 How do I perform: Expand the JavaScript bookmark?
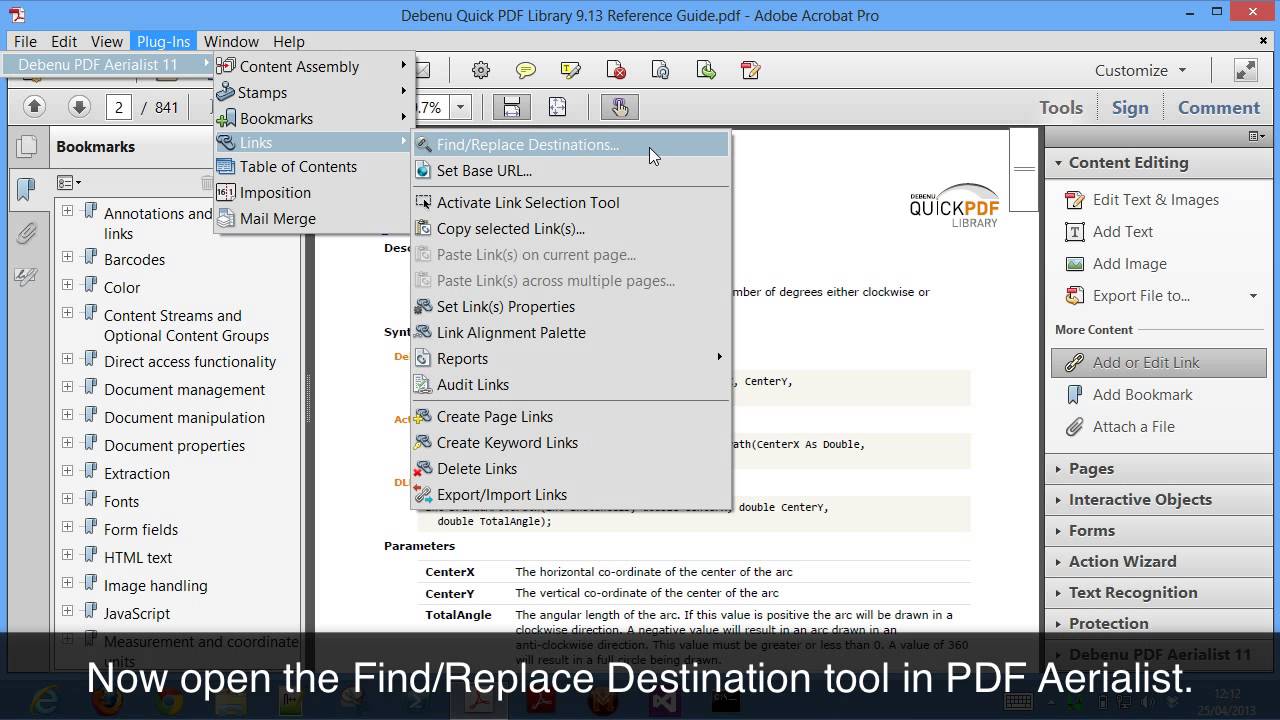point(67,611)
